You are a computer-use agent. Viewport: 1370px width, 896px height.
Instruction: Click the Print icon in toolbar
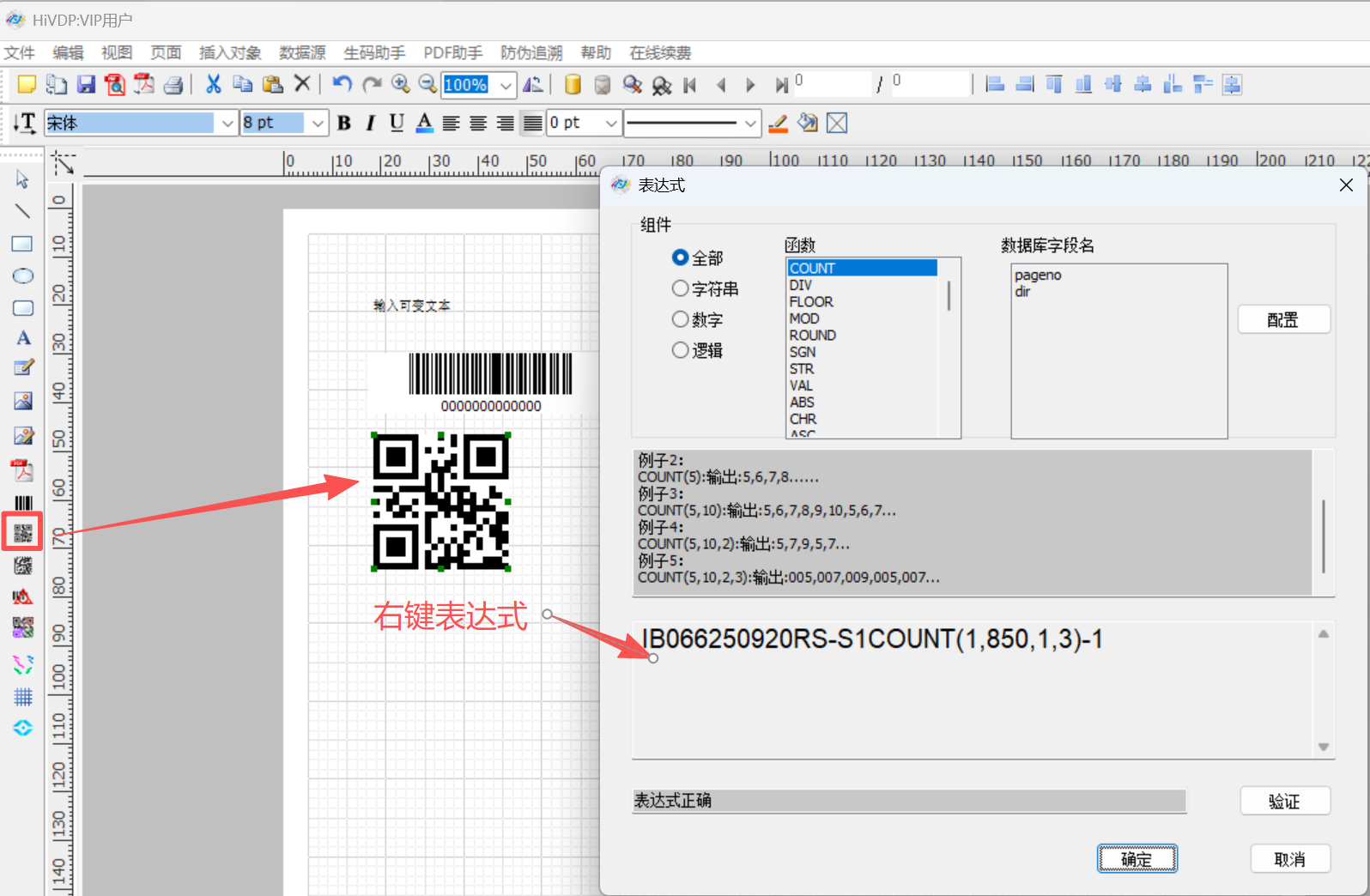pyautogui.click(x=173, y=84)
